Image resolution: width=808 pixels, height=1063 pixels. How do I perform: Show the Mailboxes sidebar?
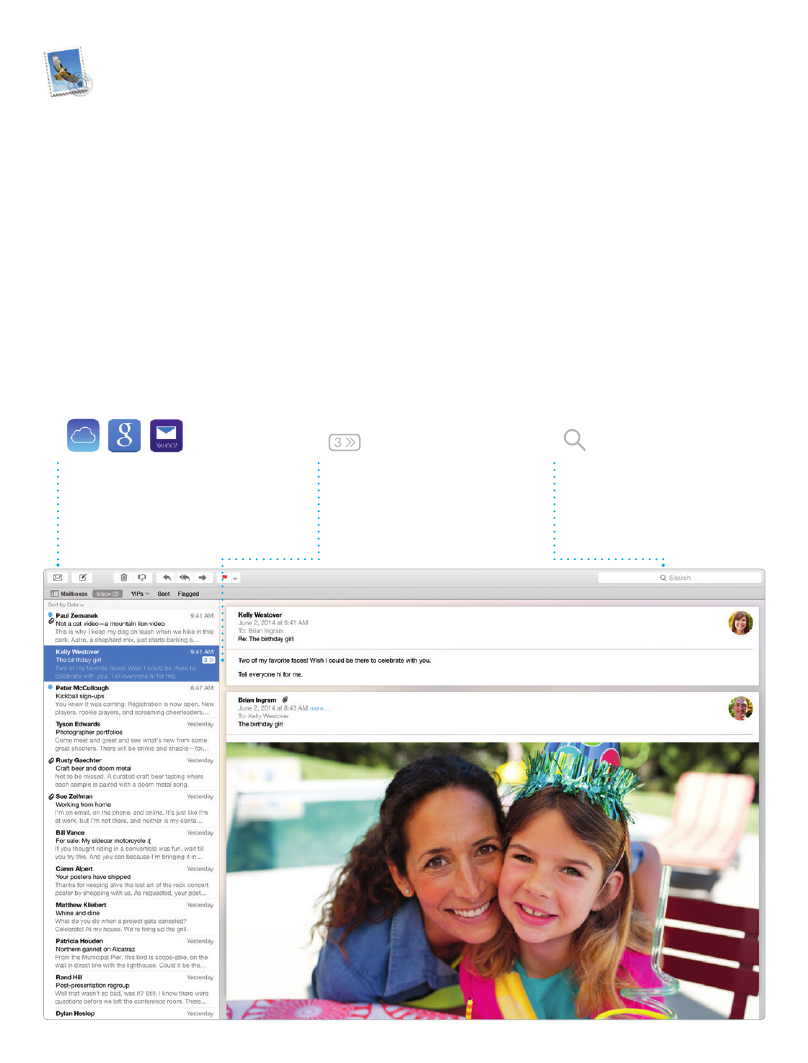pyautogui.click(x=69, y=594)
